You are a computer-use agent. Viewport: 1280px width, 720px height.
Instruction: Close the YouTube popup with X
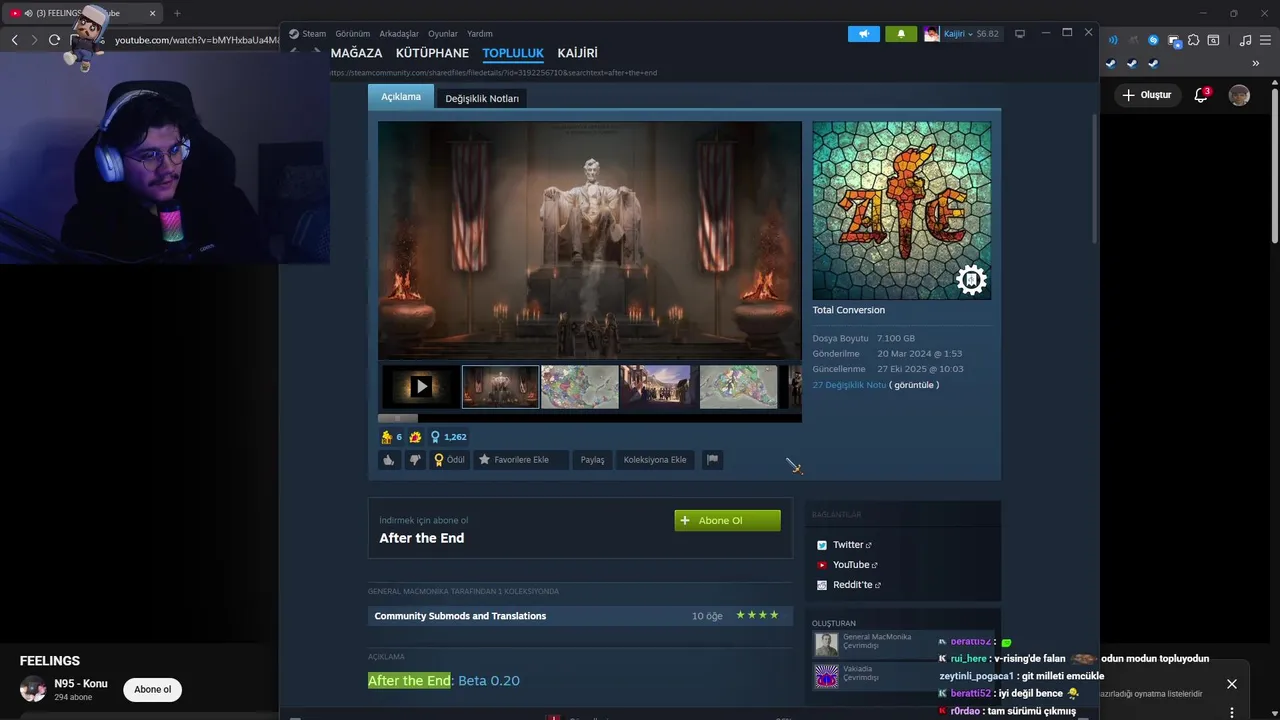(x=1232, y=684)
